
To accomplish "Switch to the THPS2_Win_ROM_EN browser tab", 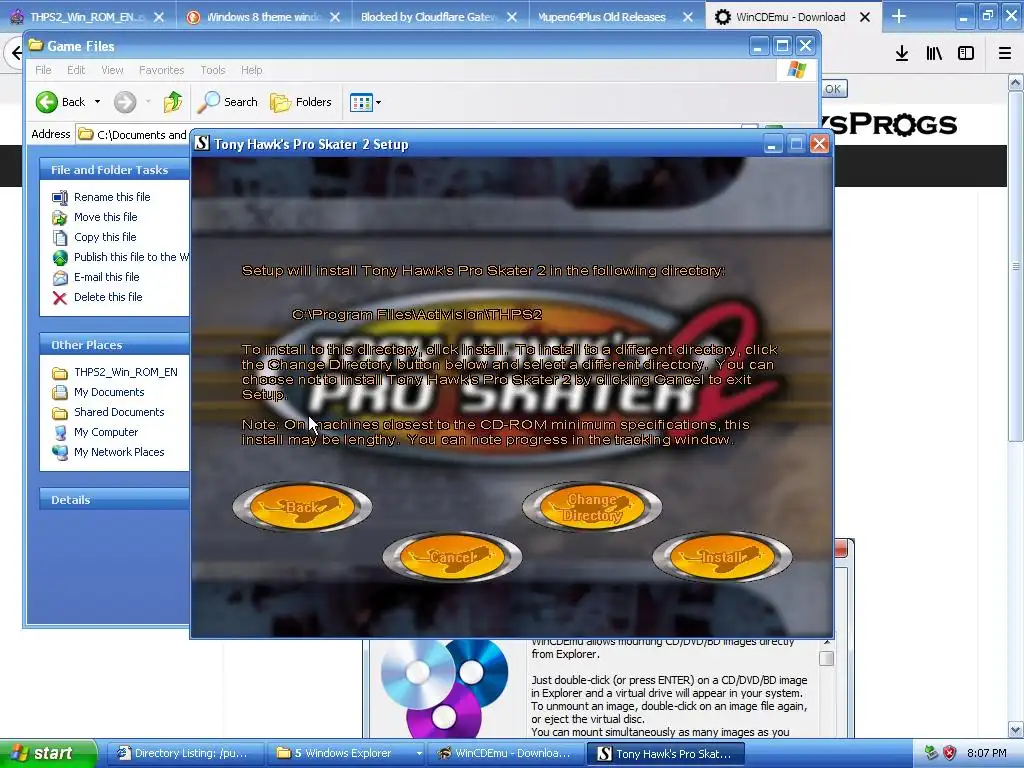I will (86, 17).
